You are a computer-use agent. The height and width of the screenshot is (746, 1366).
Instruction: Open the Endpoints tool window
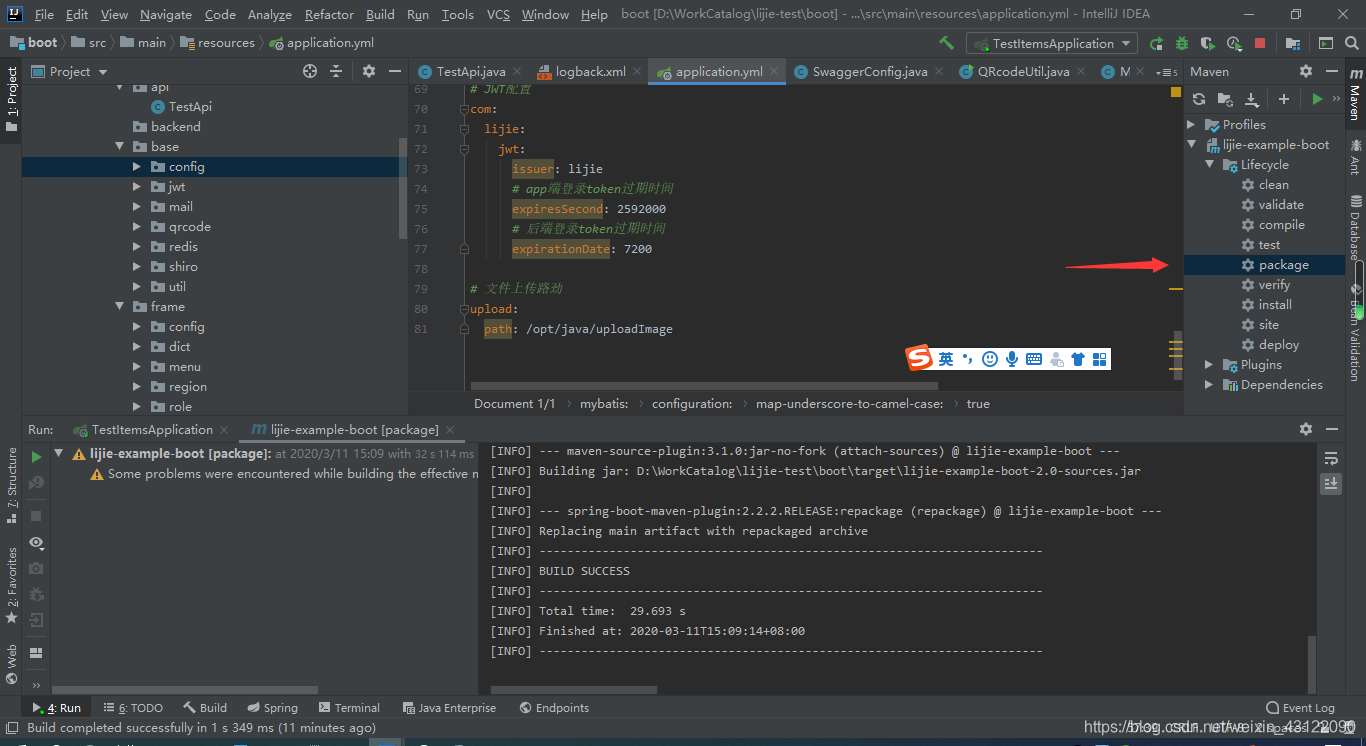554,708
